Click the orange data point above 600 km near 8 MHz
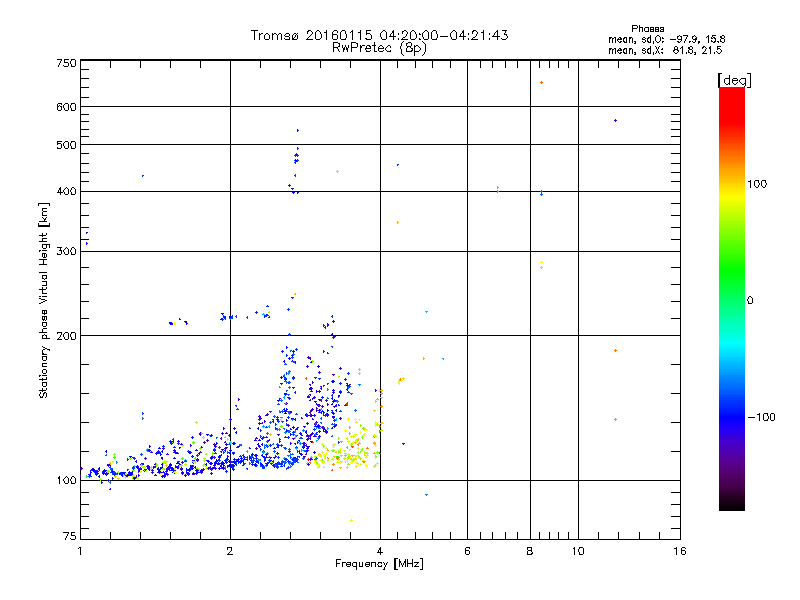Image resolution: width=800 pixels, height=600 pixels. [x=541, y=83]
